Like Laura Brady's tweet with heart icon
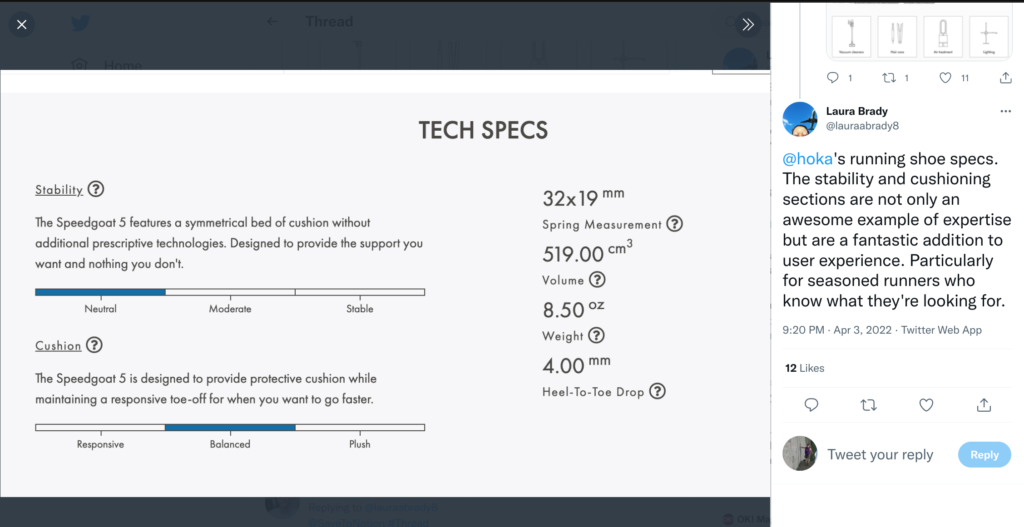 click(926, 405)
